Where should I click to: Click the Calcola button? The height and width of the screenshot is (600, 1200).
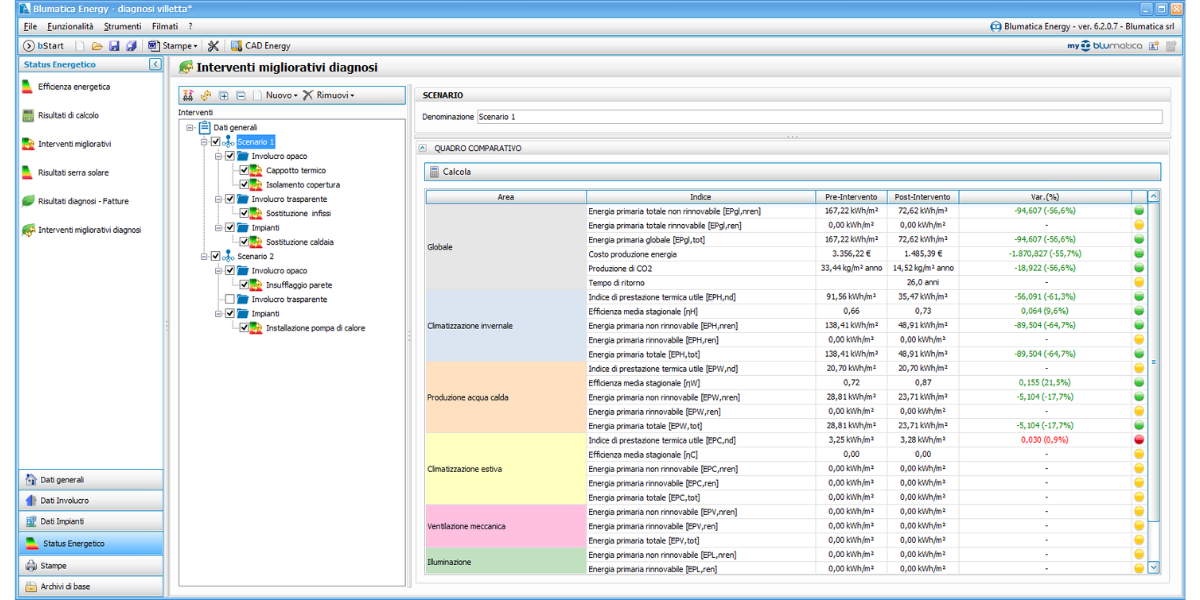[x=449, y=172]
